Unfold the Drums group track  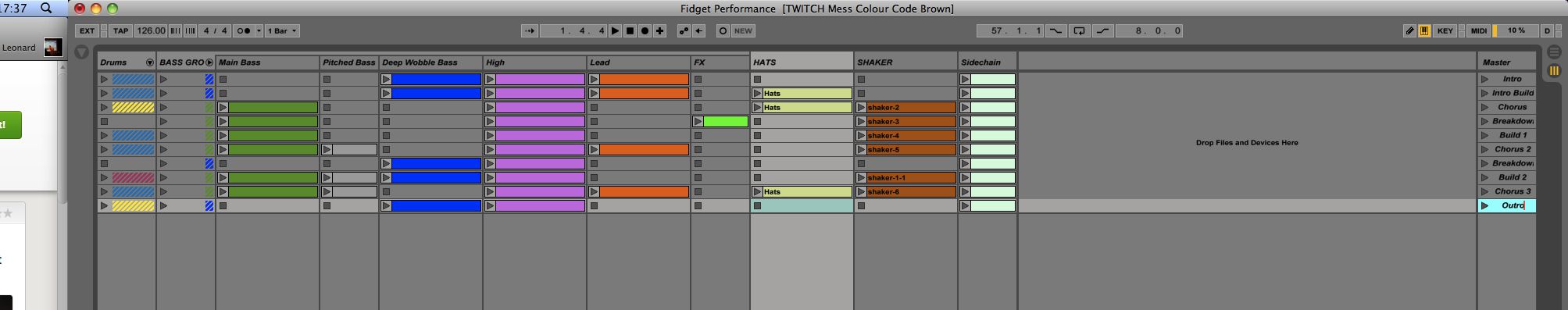(x=150, y=62)
